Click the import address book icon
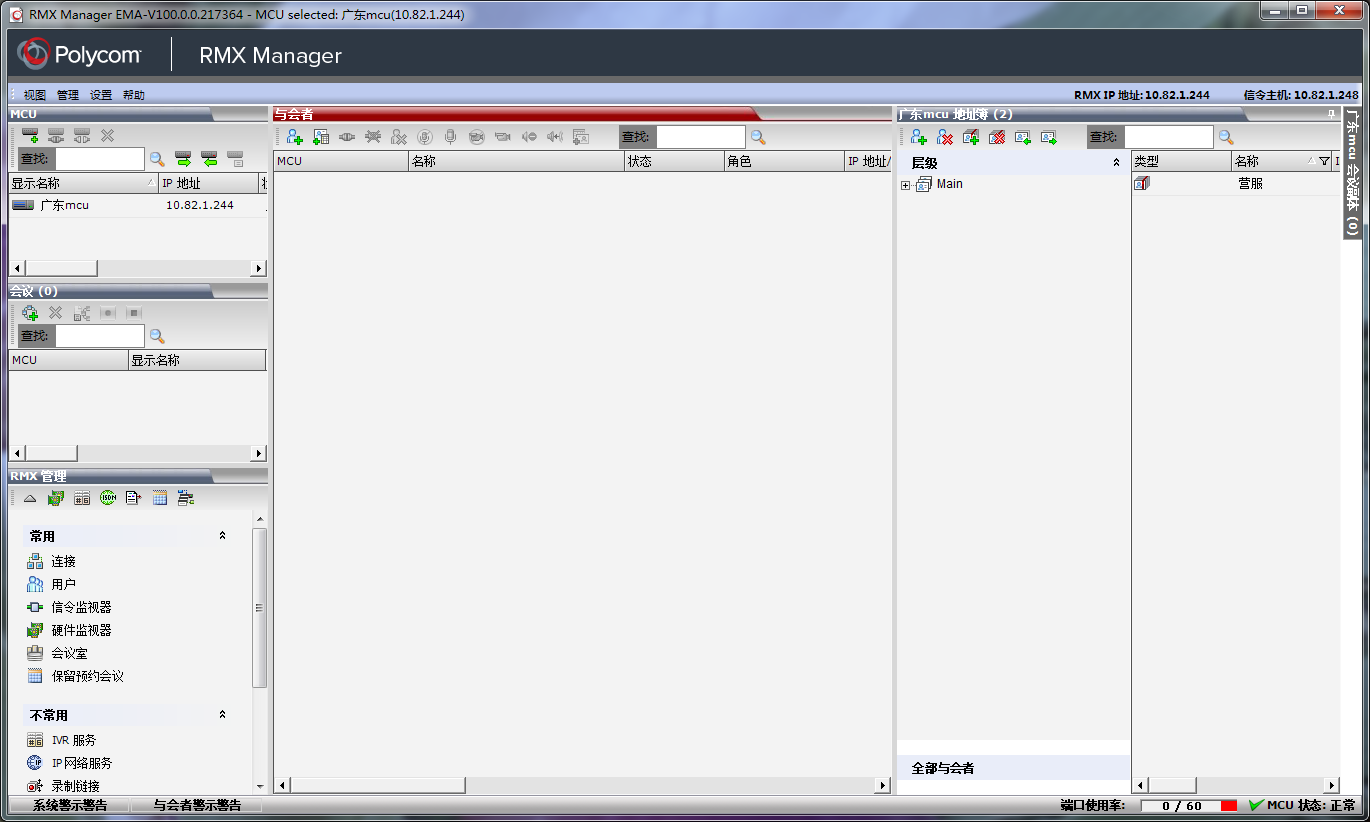 click(1022, 137)
